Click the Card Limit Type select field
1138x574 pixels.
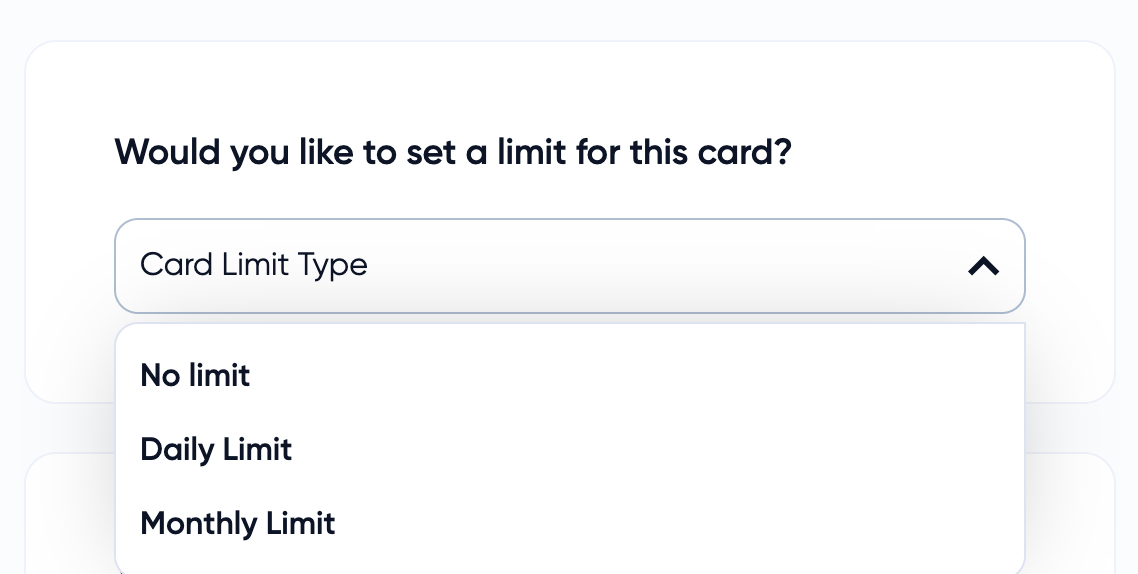(x=570, y=266)
